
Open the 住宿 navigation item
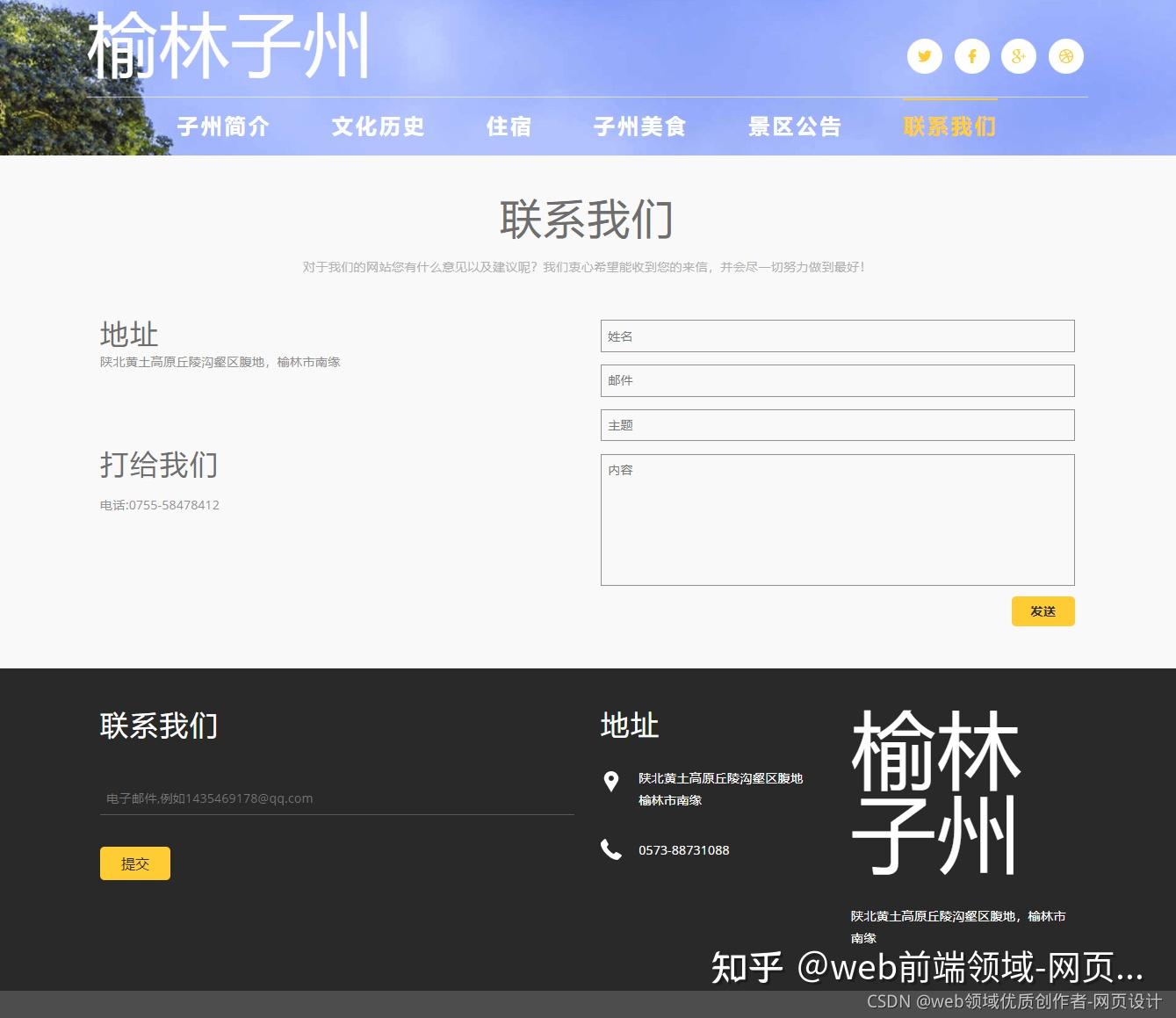pos(509,126)
